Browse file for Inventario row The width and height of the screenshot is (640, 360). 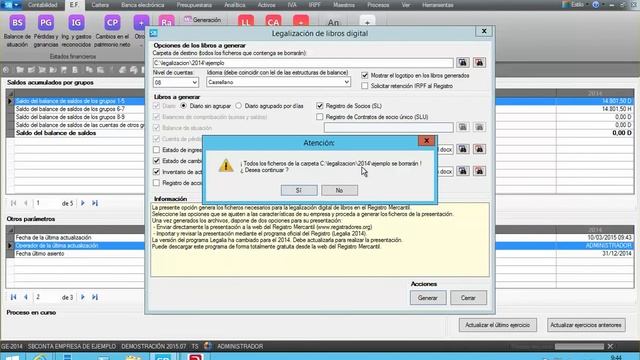click(462, 171)
